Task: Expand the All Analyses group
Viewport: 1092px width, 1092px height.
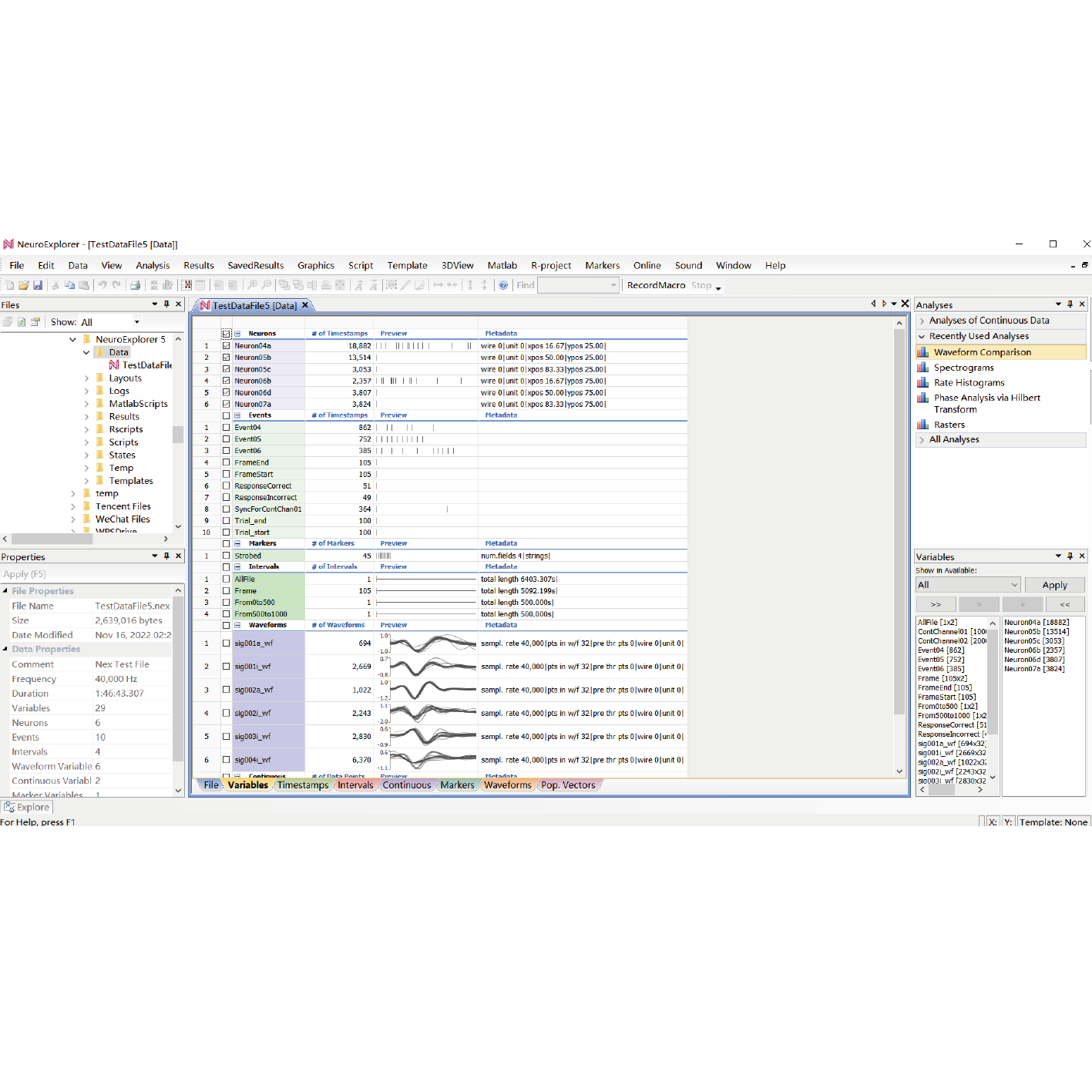Action: 922,439
